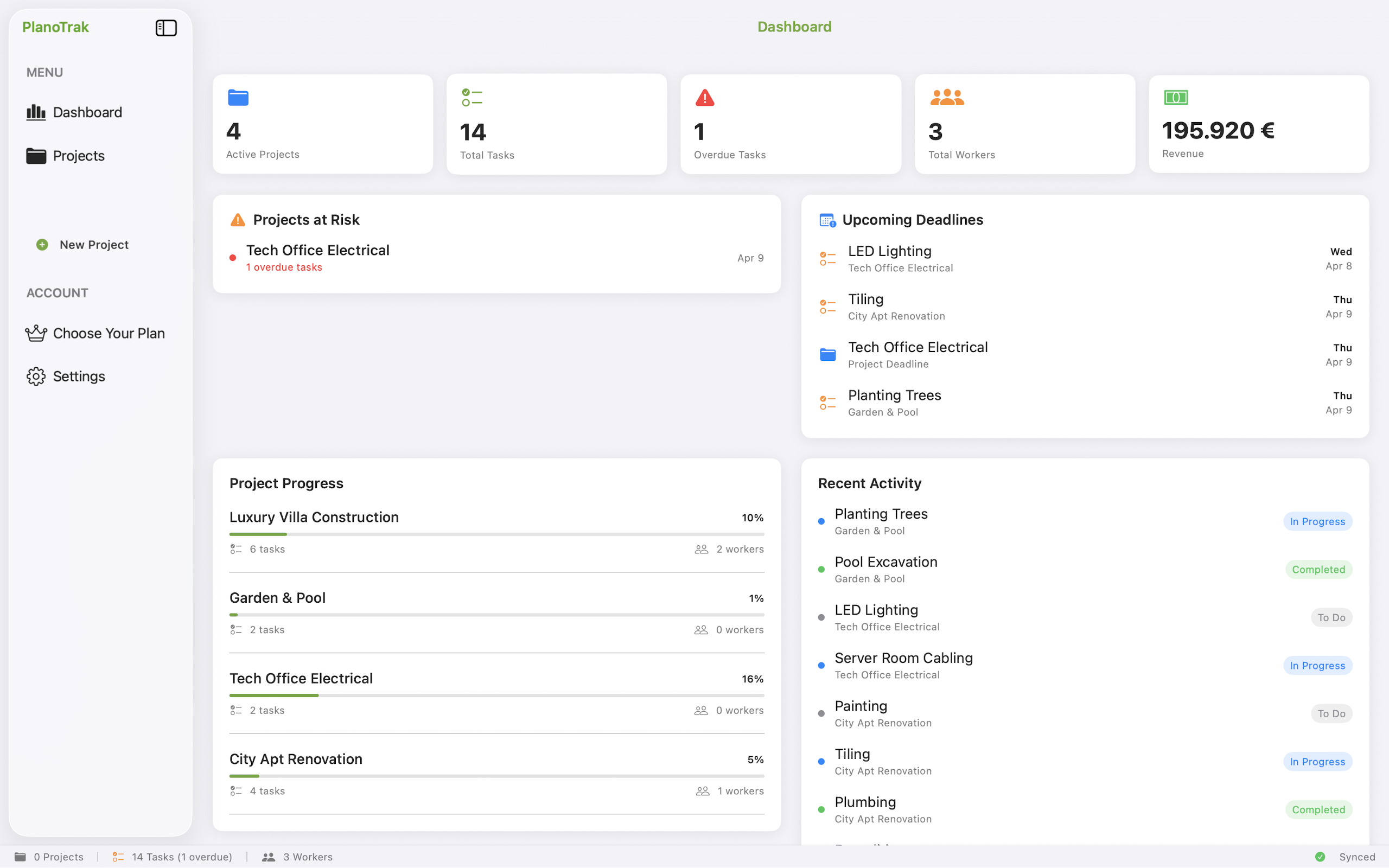Create a New Project
The width and height of the screenshot is (1389, 868).
click(82, 245)
